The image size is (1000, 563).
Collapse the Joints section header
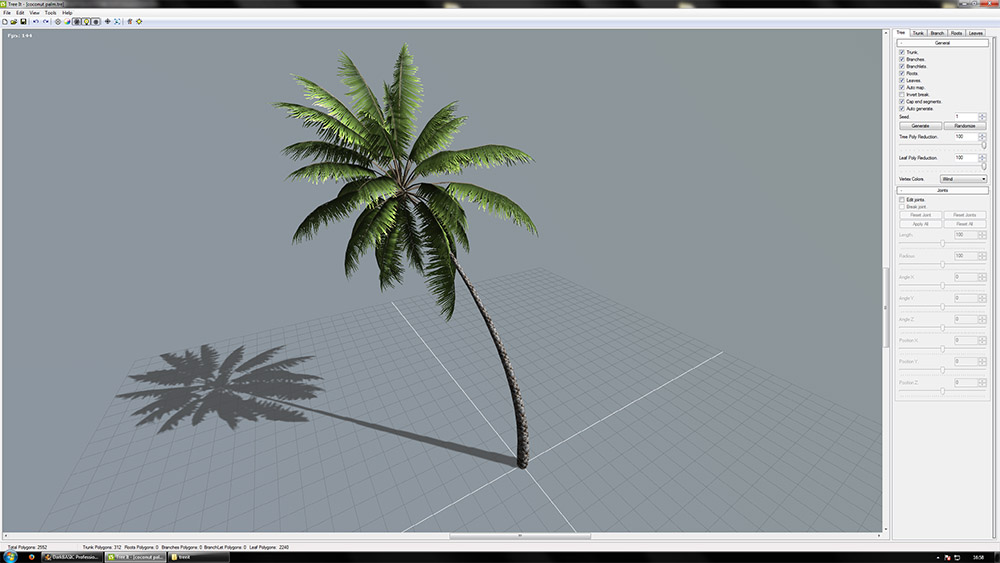943,190
